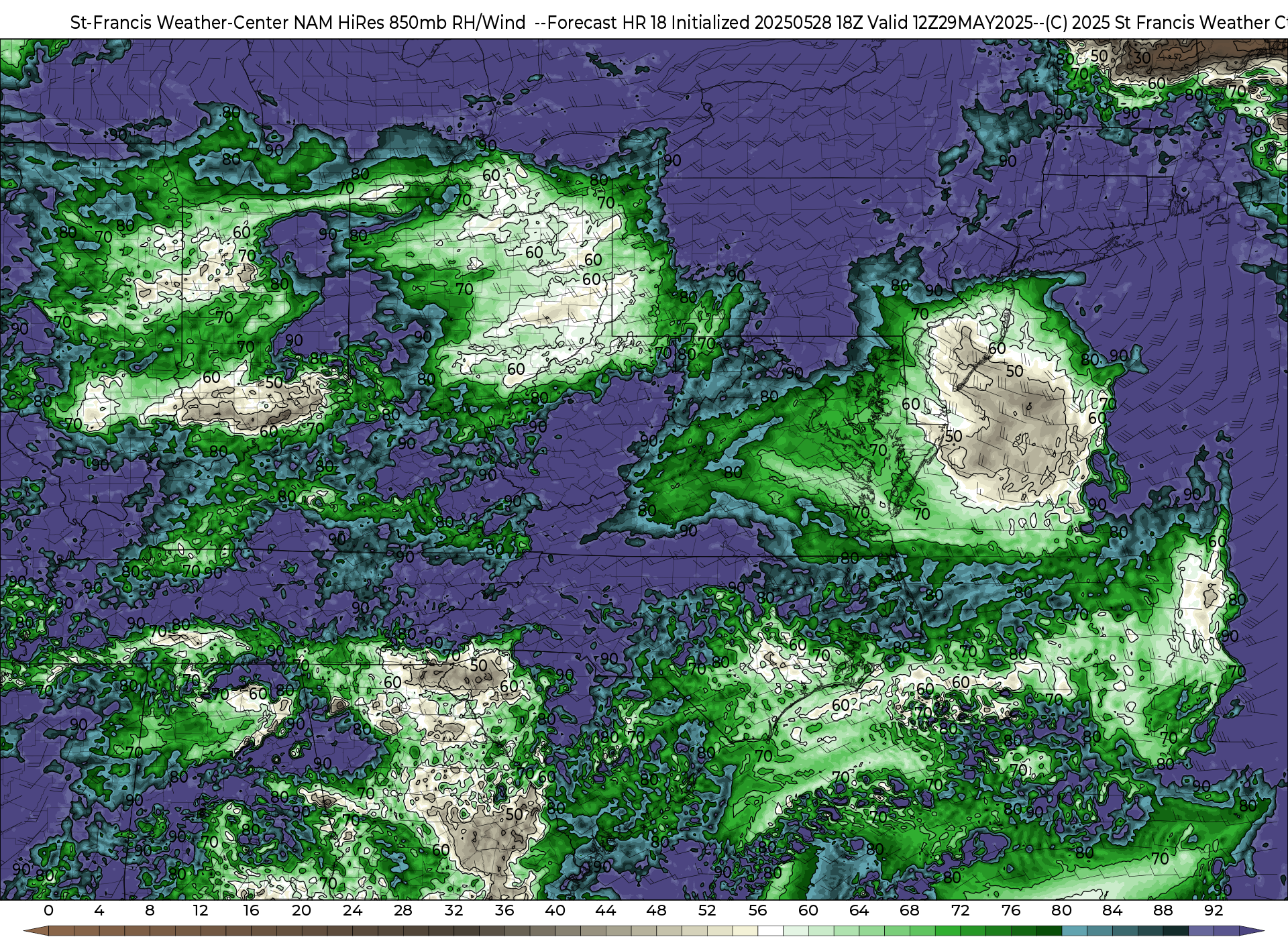Click the bright green 72 segment of the color scale

973,931
